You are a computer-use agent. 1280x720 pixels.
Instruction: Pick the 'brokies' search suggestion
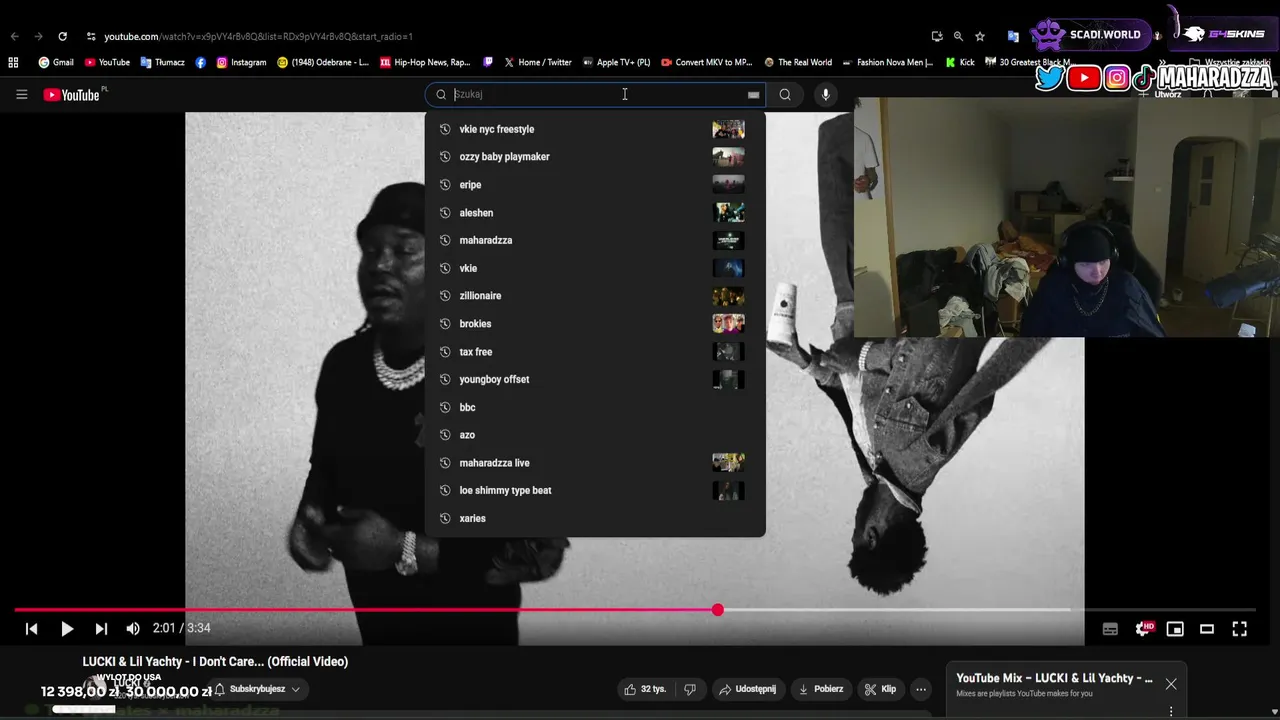595,324
